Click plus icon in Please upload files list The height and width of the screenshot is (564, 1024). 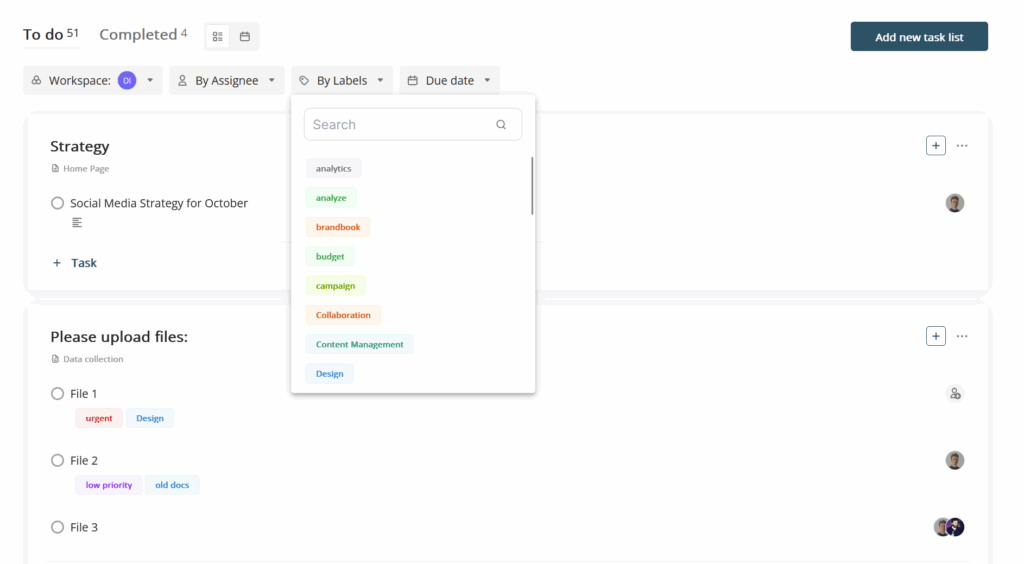(x=935, y=336)
